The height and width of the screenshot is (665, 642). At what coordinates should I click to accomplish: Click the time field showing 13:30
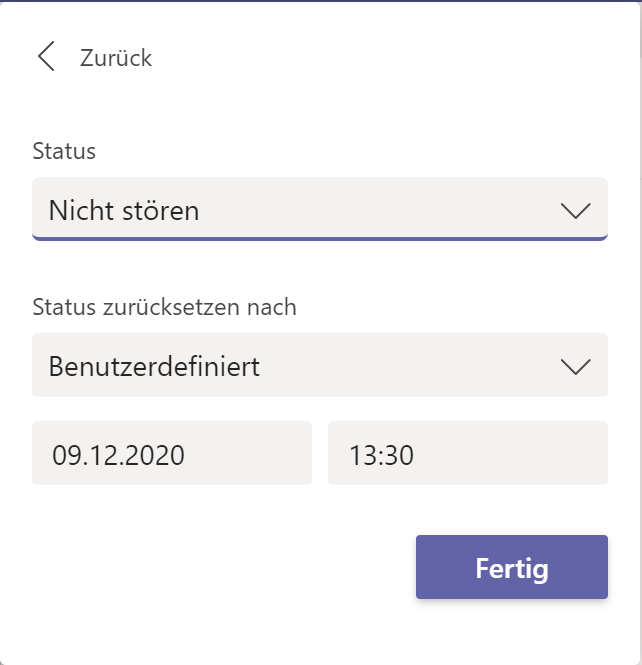pos(468,453)
